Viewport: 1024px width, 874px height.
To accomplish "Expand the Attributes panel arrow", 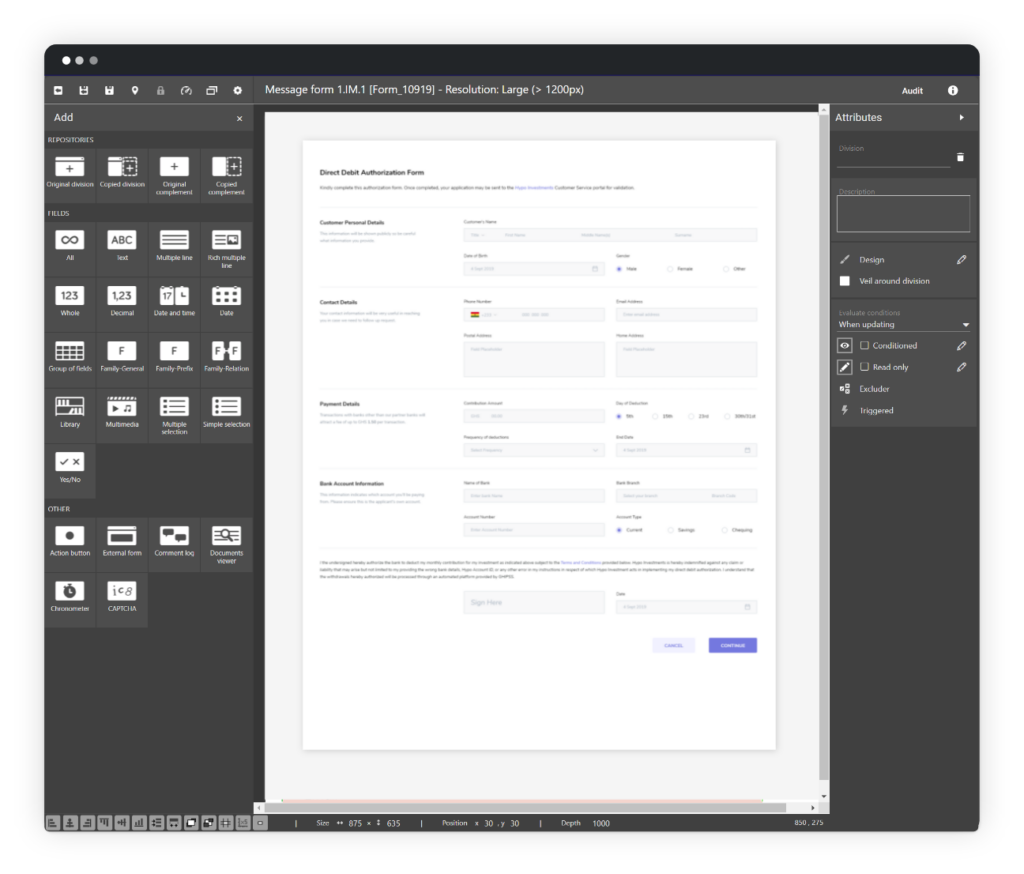I will point(960,117).
